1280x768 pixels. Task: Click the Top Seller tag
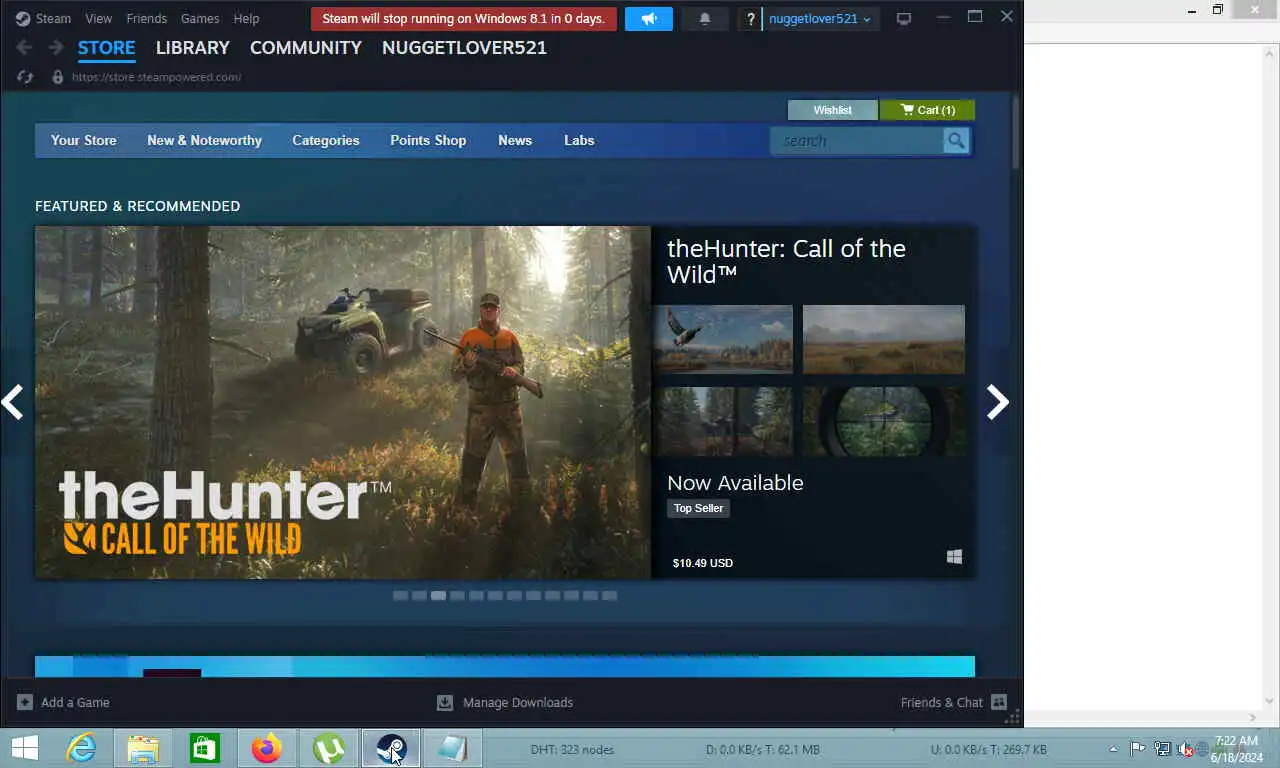(698, 508)
